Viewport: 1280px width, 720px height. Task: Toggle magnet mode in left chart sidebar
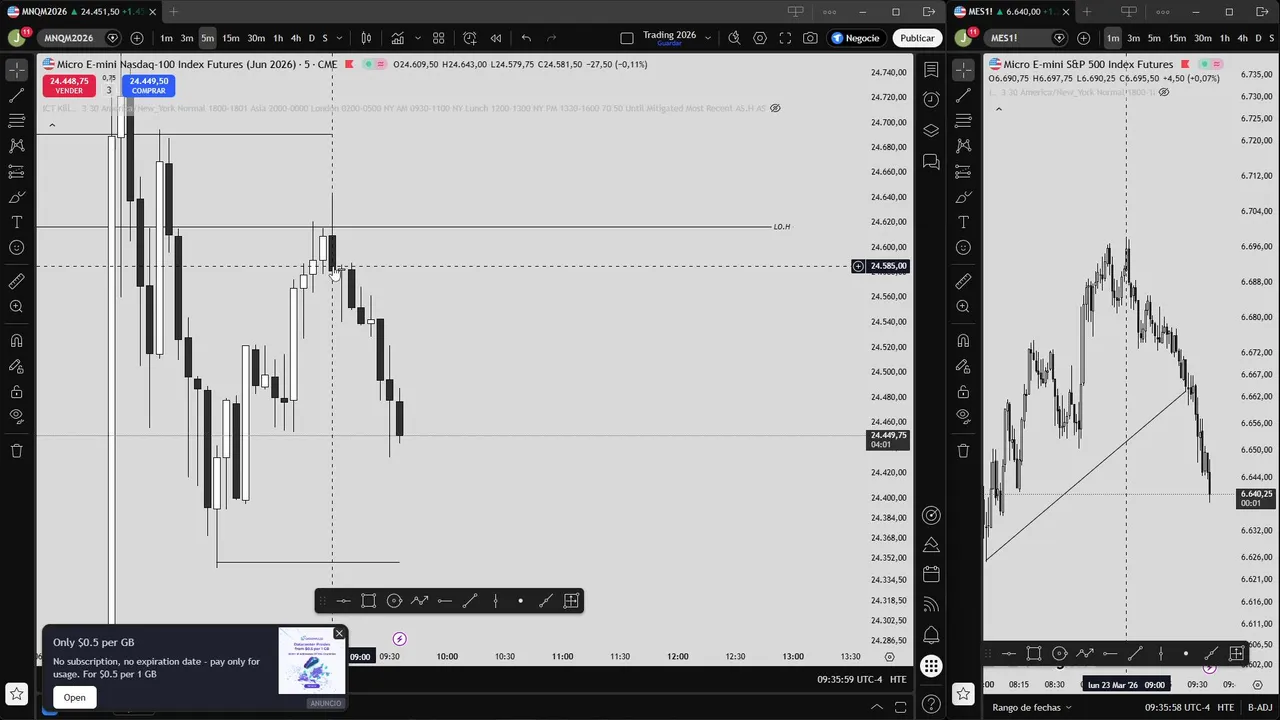(x=16, y=341)
